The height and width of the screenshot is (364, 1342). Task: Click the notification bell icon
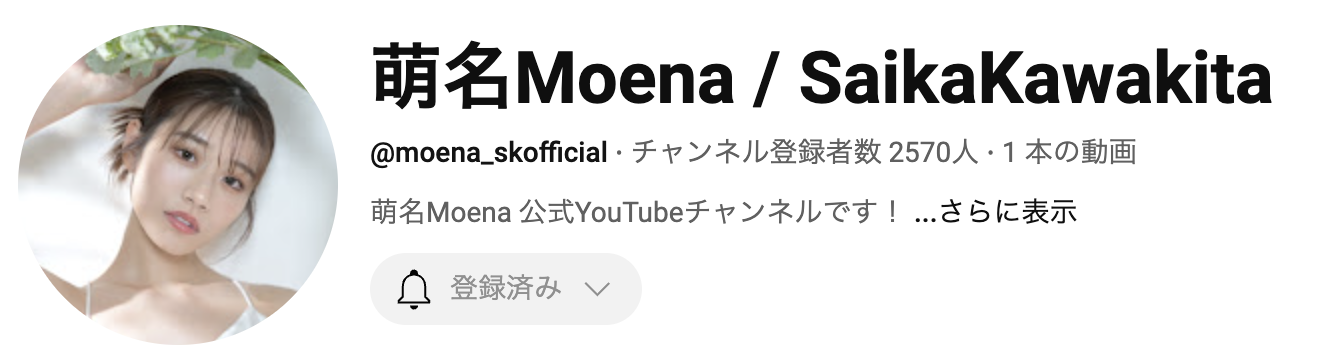pos(414,290)
